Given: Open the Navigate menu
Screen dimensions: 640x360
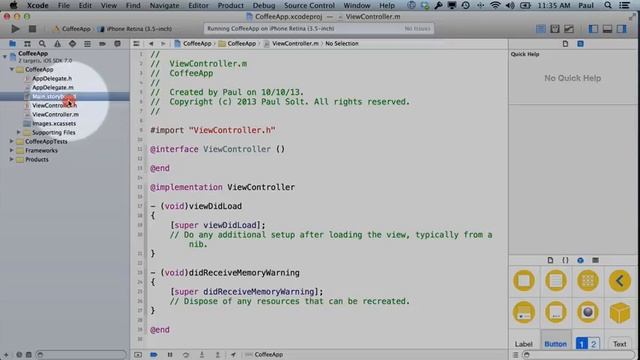Looking at the screenshot, I should (164, 5).
